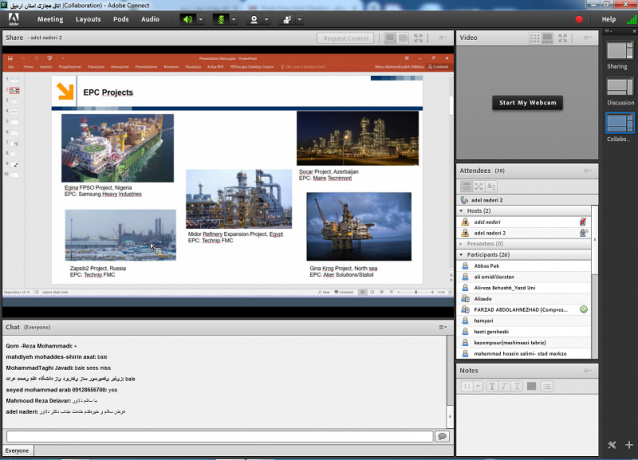This screenshot has height=460, width=638.
Task: Click Start My Webcam button
Action: (x=527, y=103)
